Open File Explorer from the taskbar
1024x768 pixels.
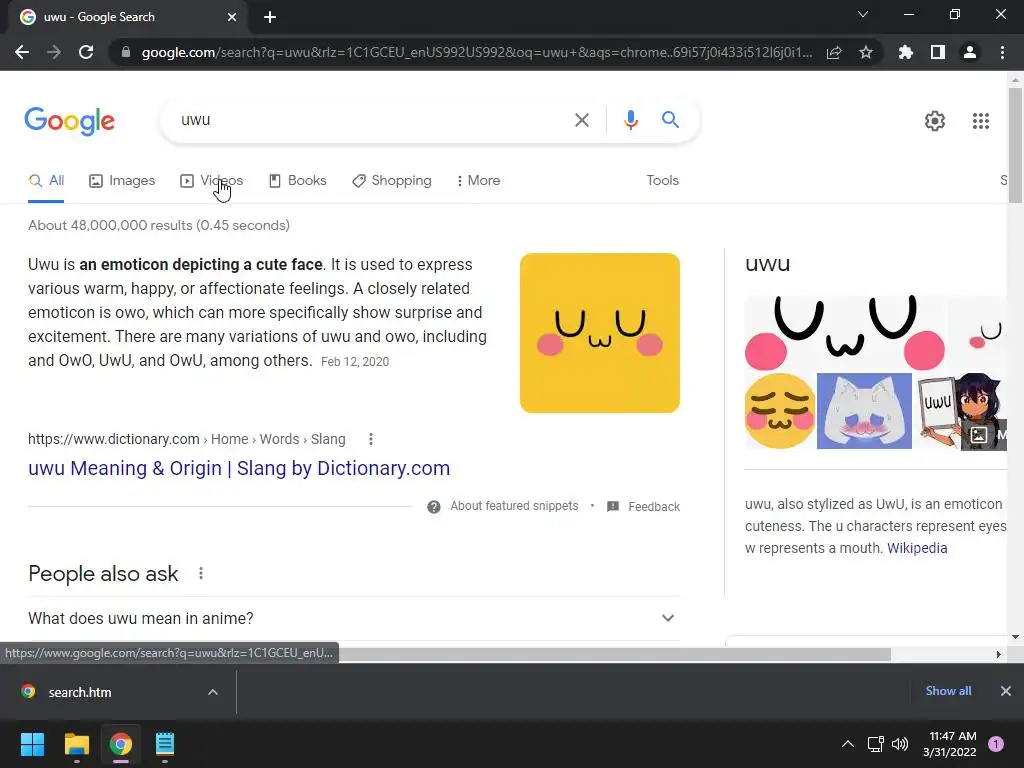pyautogui.click(x=76, y=744)
